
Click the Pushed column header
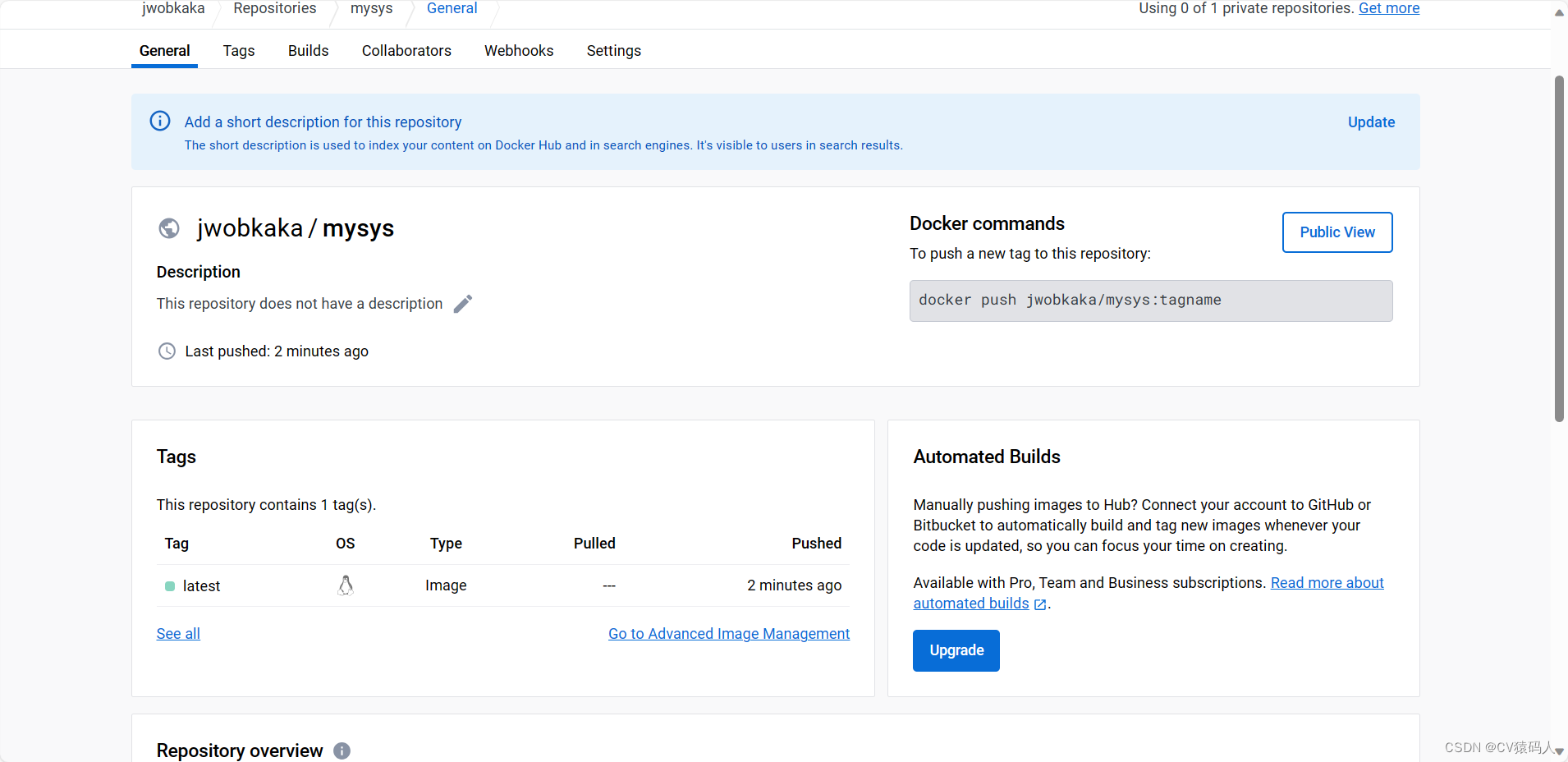[817, 544]
